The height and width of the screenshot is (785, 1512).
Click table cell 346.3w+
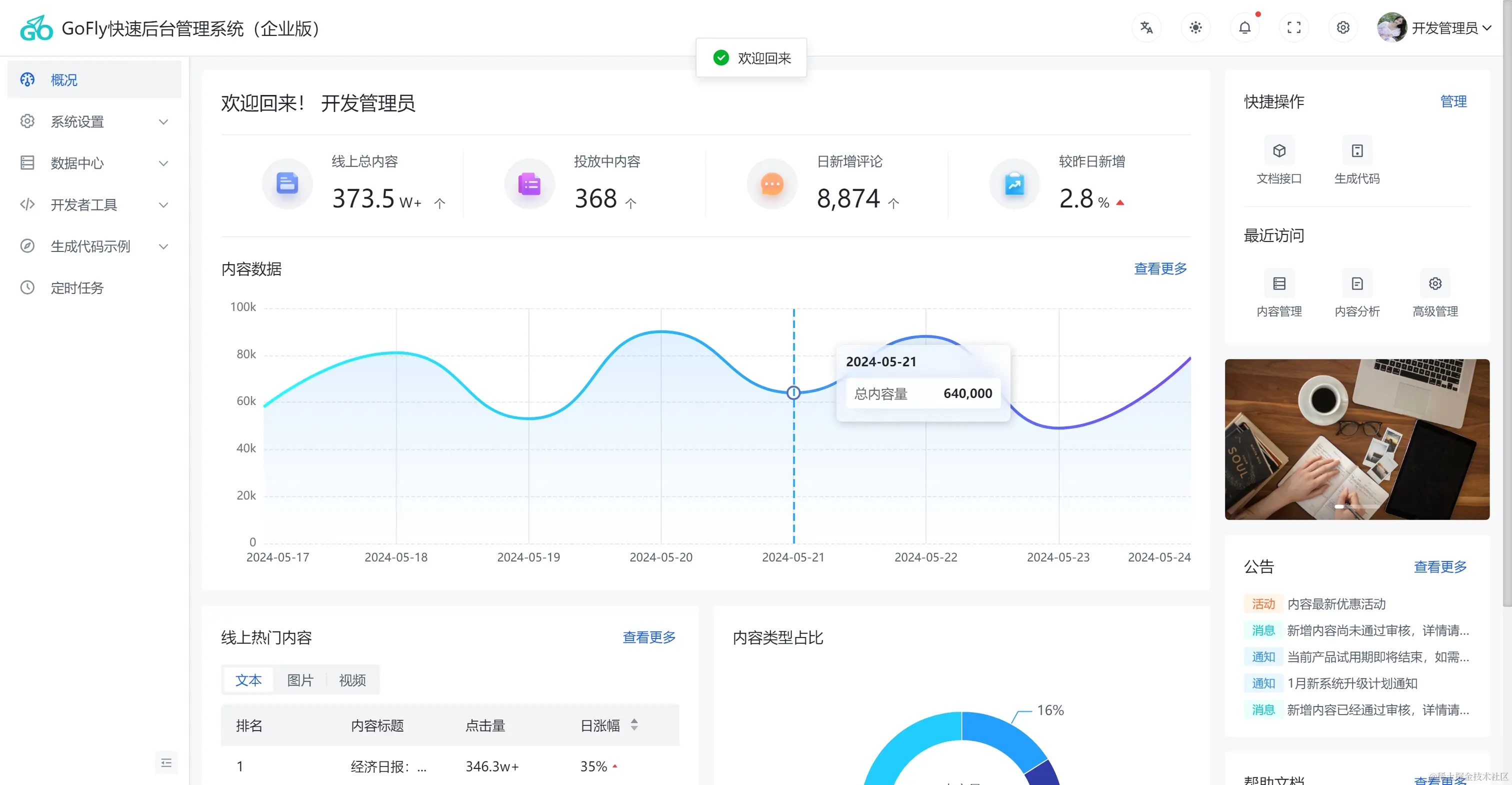pyautogui.click(x=492, y=766)
